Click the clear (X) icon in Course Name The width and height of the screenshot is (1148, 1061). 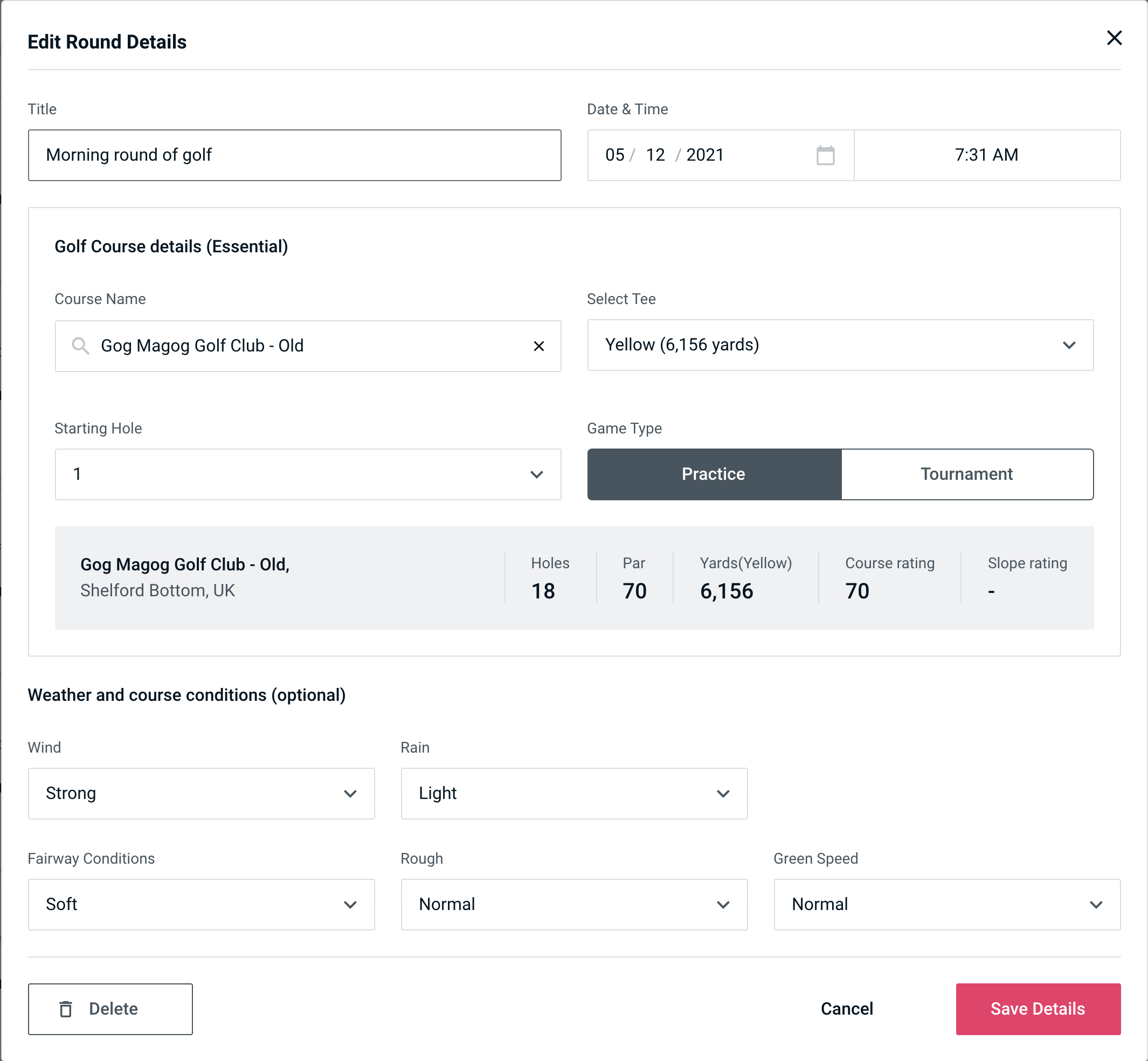point(540,345)
